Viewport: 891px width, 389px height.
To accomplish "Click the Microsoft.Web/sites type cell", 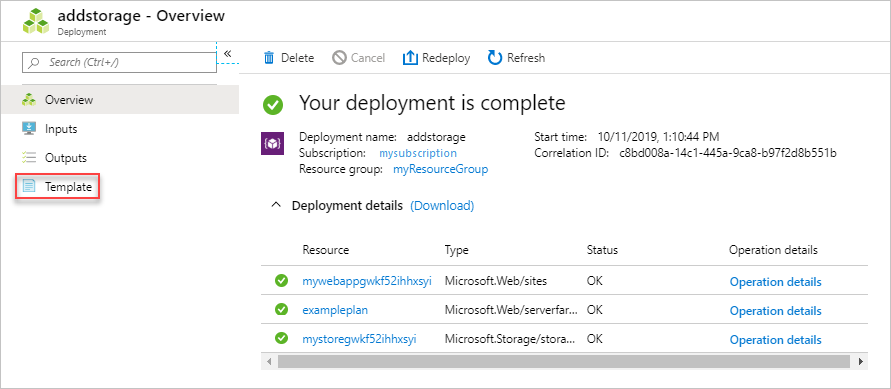I will (497, 281).
